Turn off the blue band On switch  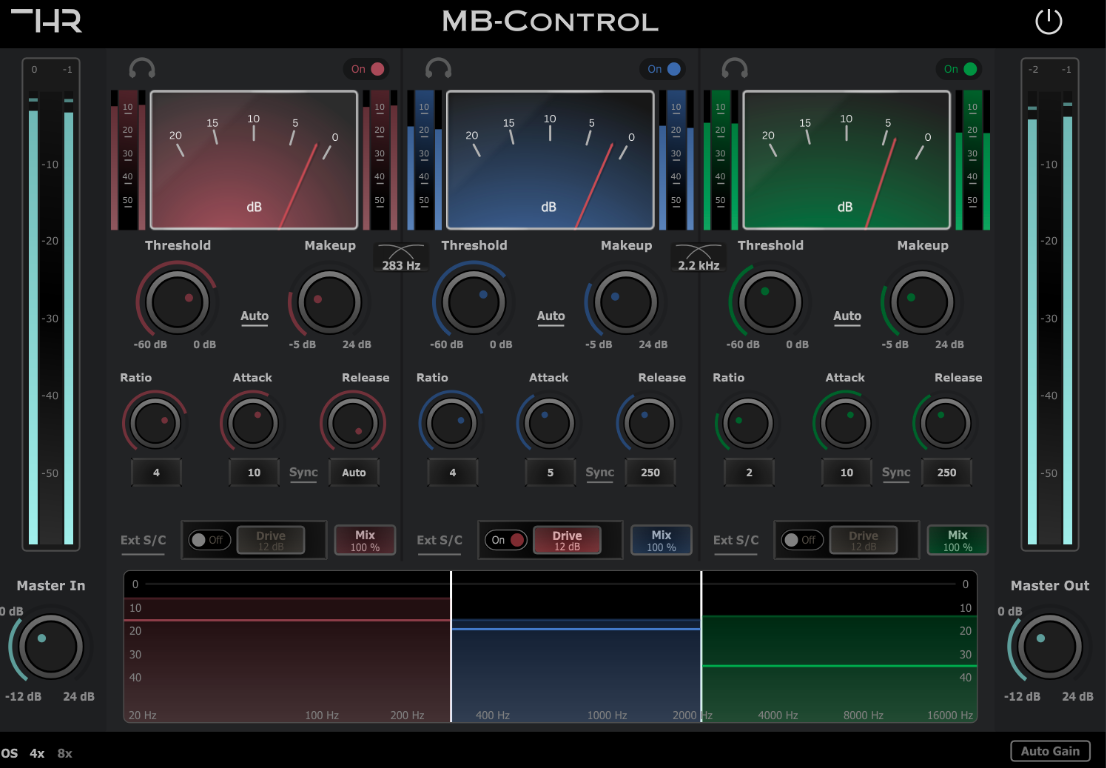[664, 69]
